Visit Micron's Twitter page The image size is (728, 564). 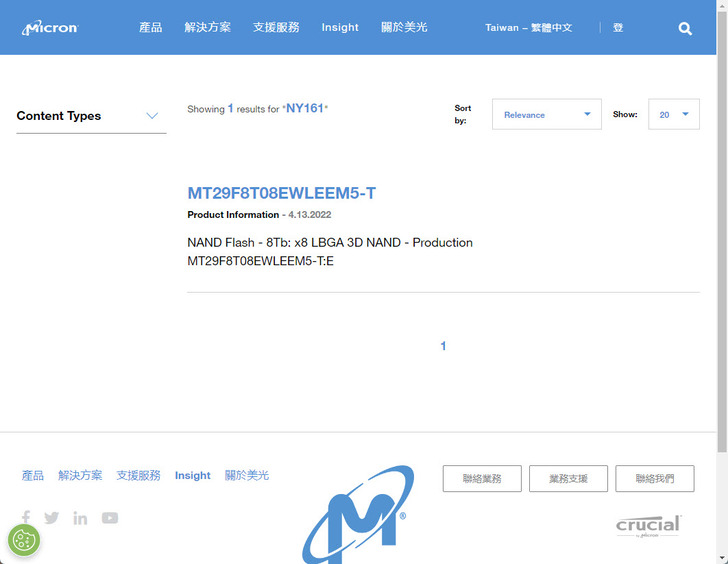click(52, 518)
